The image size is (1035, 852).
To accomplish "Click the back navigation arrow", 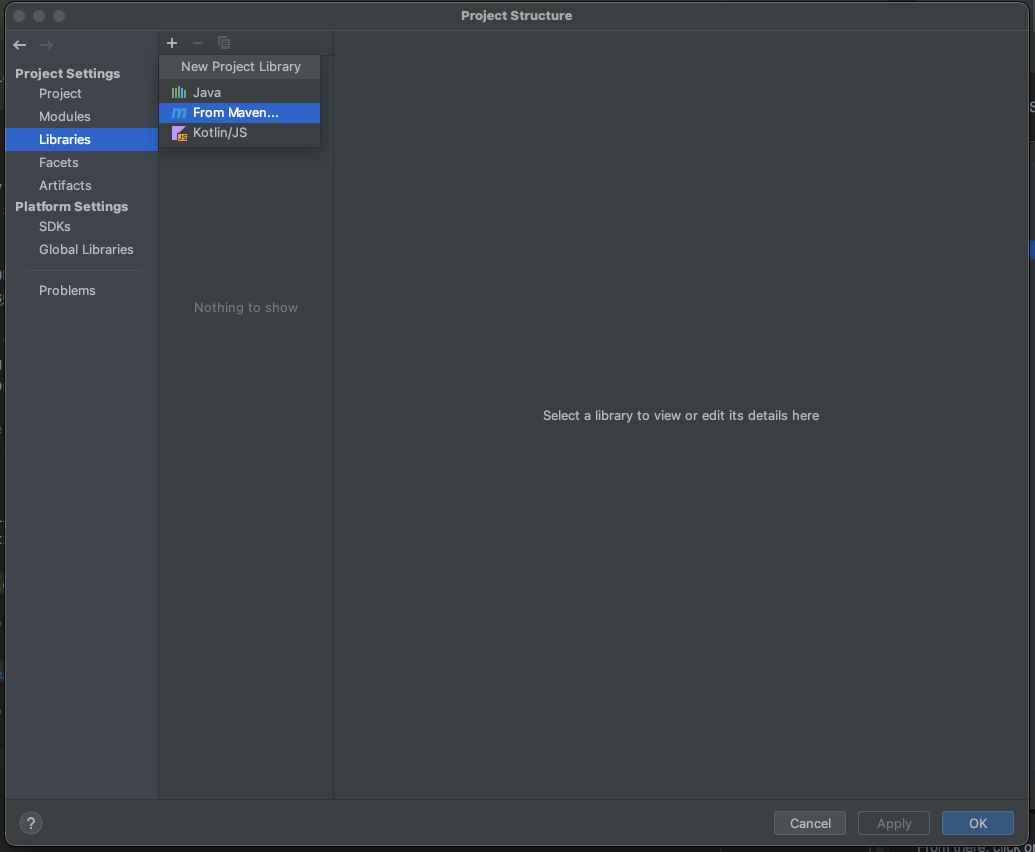I will 18,45.
